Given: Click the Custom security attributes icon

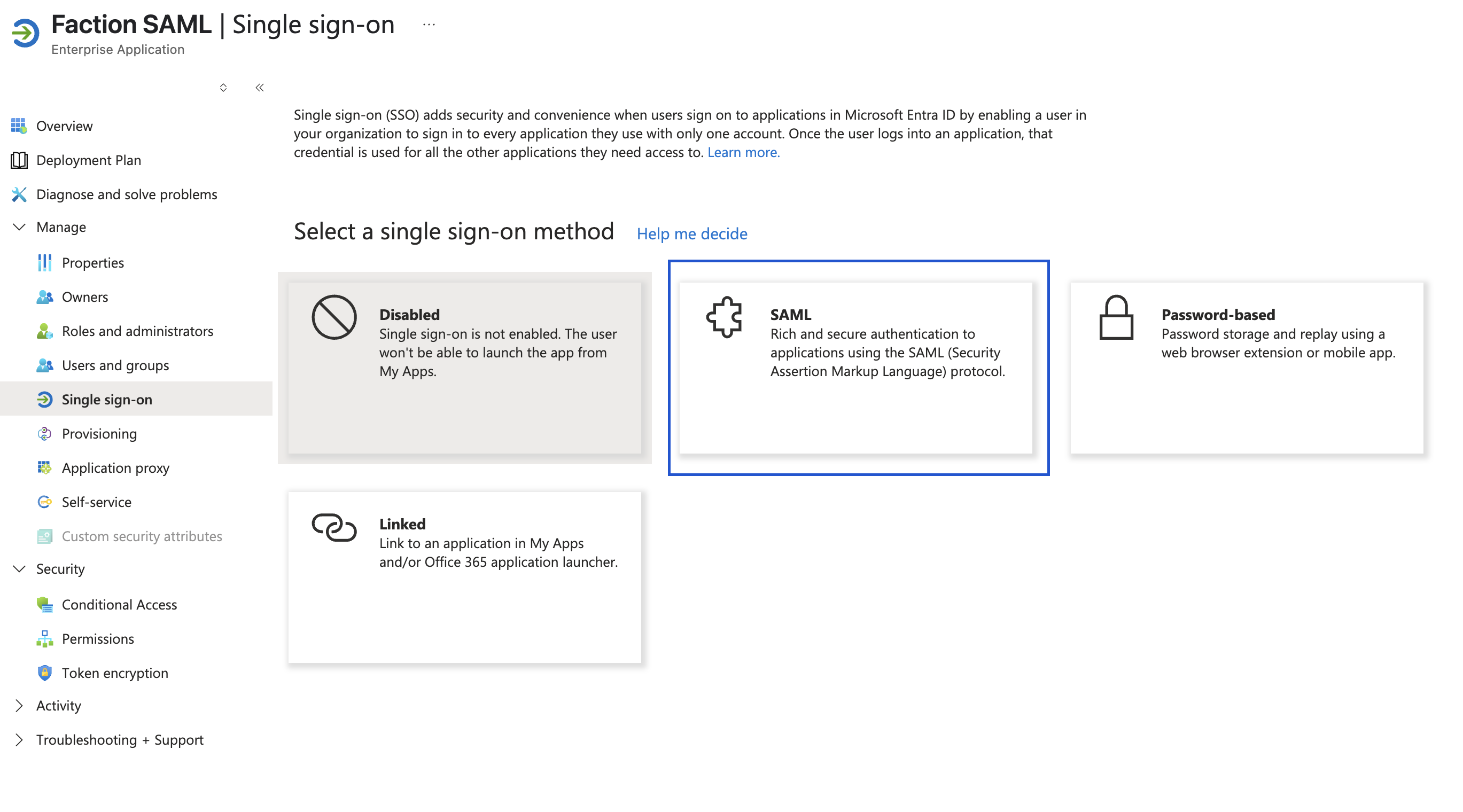Looking at the screenshot, I should pyautogui.click(x=44, y=536).
